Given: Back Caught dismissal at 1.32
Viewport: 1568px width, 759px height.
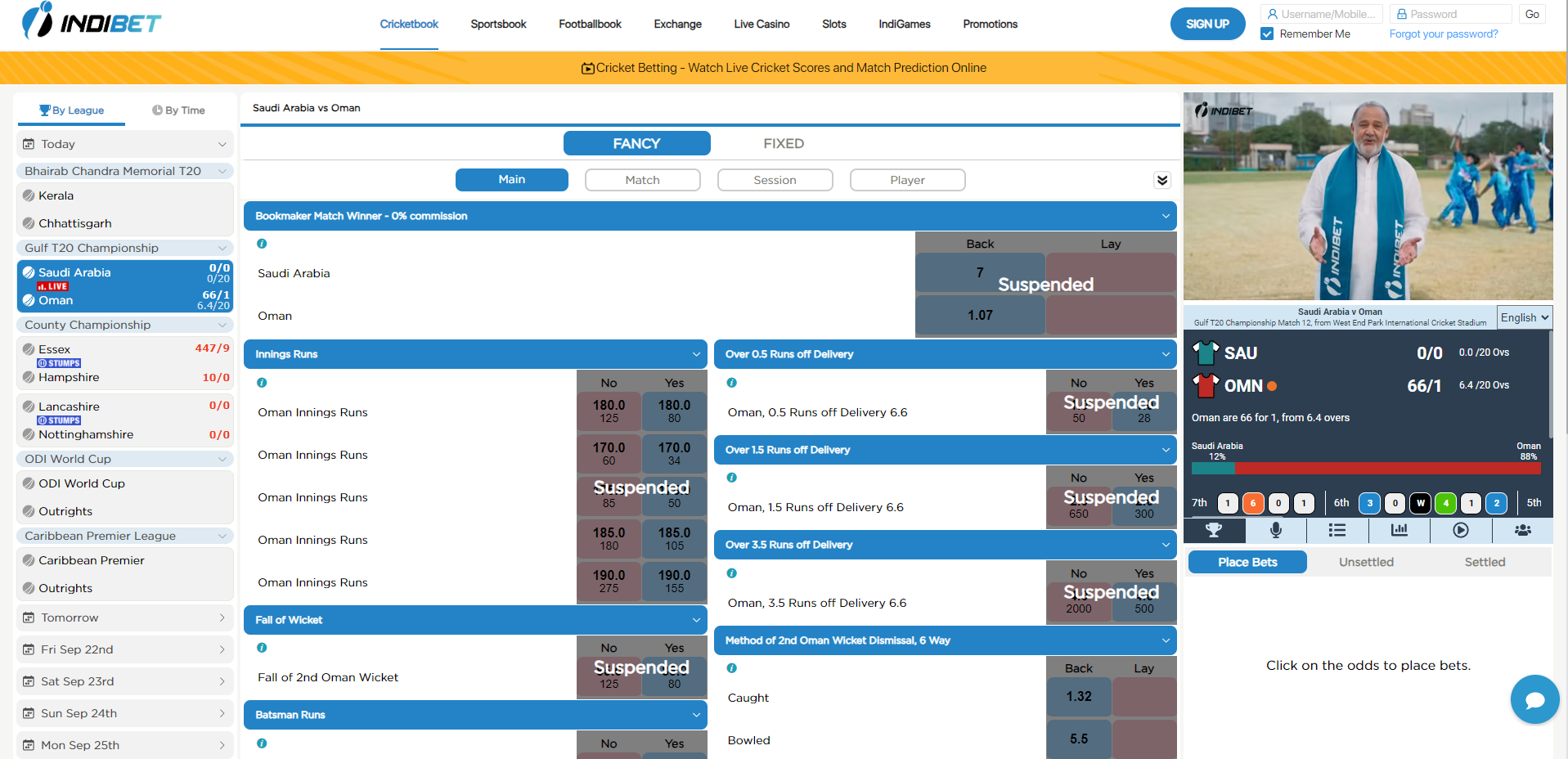Looking at the screenshot, I should 1079,697.
